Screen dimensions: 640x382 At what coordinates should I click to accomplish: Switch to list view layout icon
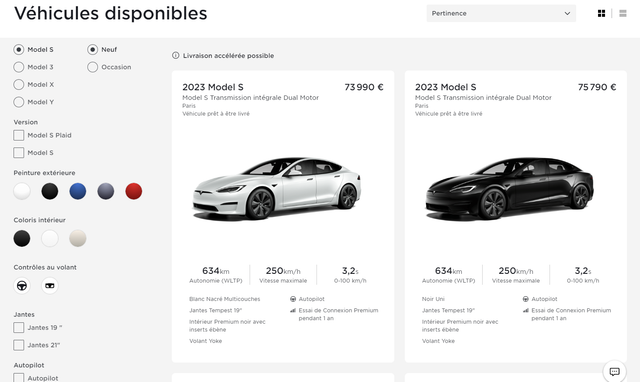click(622, 13)
